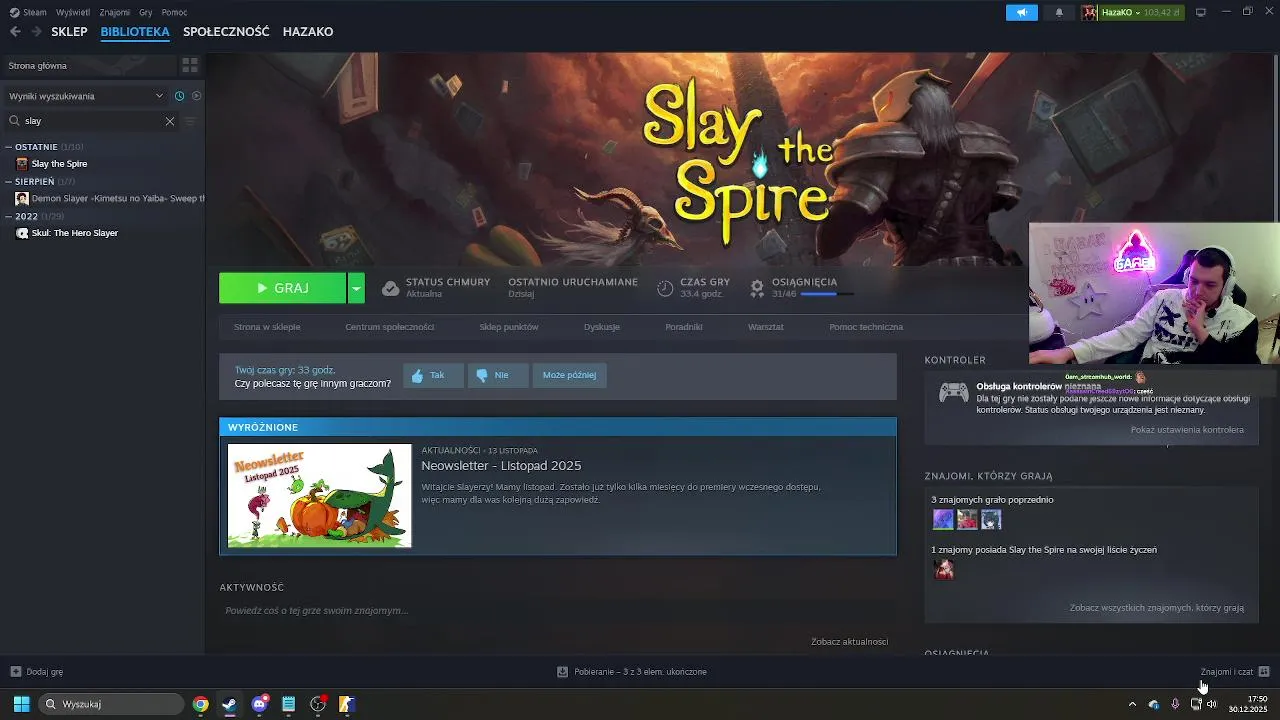
Task: Click achievements progress bar 31/46
Action: pyautogui.click(x=827, y=294)
